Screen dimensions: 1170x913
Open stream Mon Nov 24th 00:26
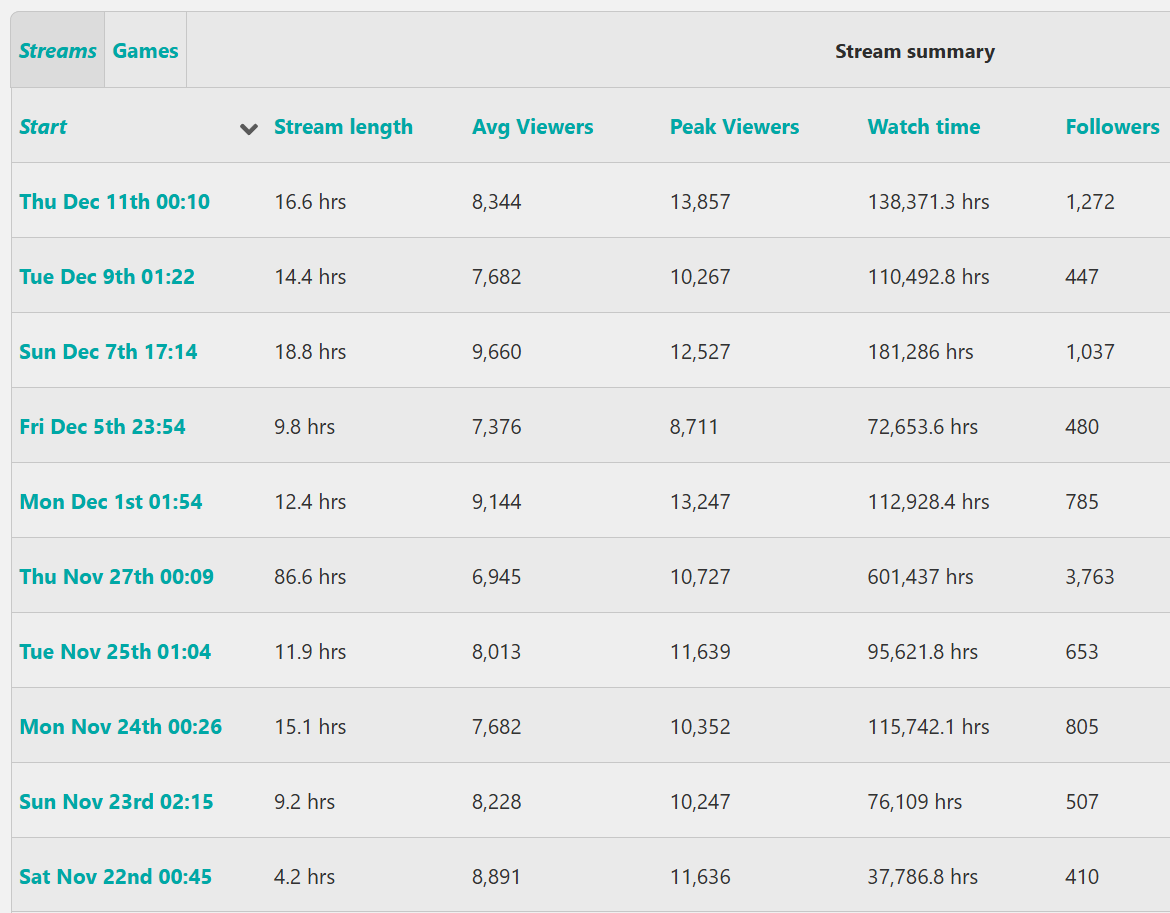coord(120,727)
